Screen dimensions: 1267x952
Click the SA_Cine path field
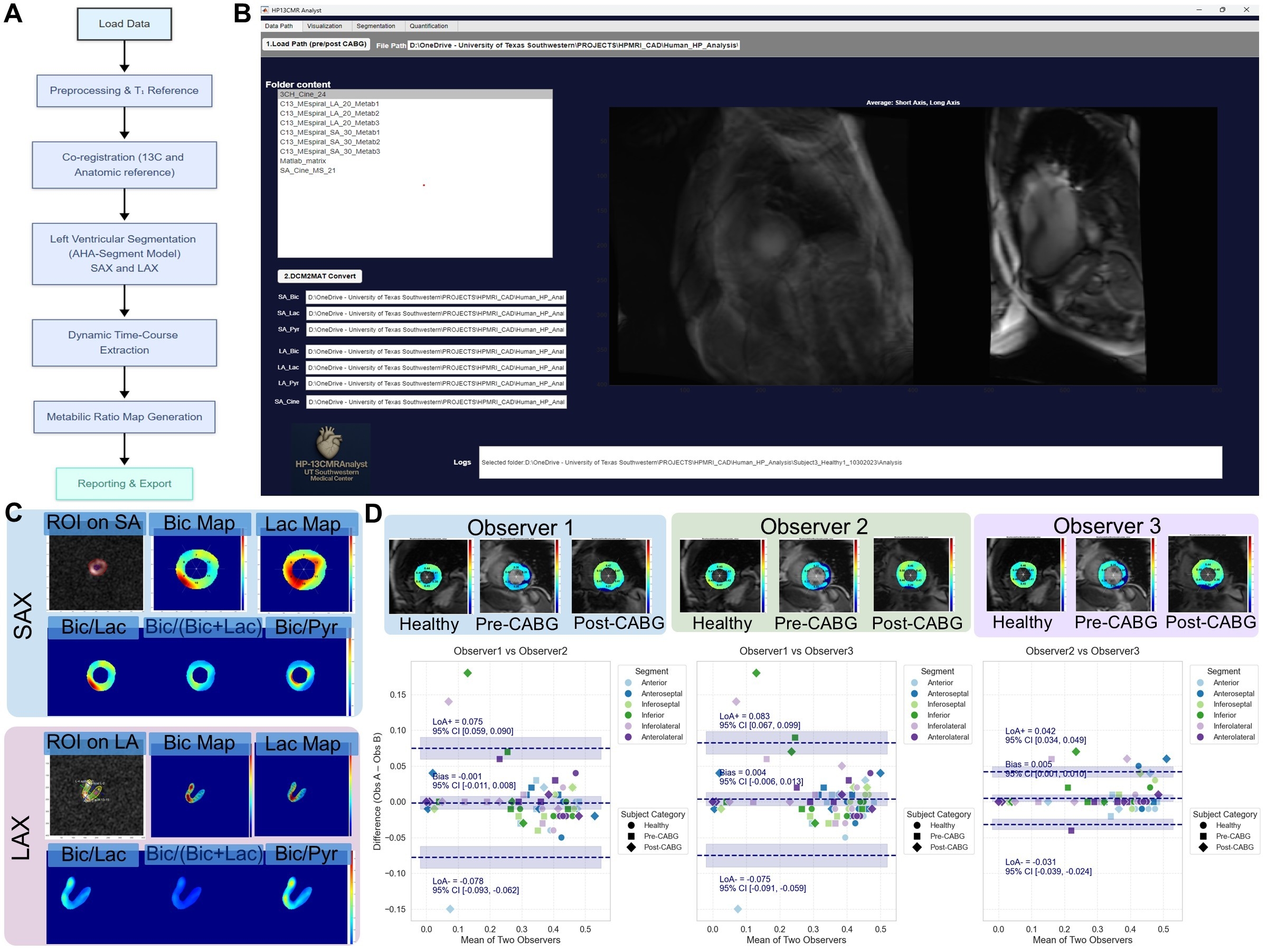point(436,402)
